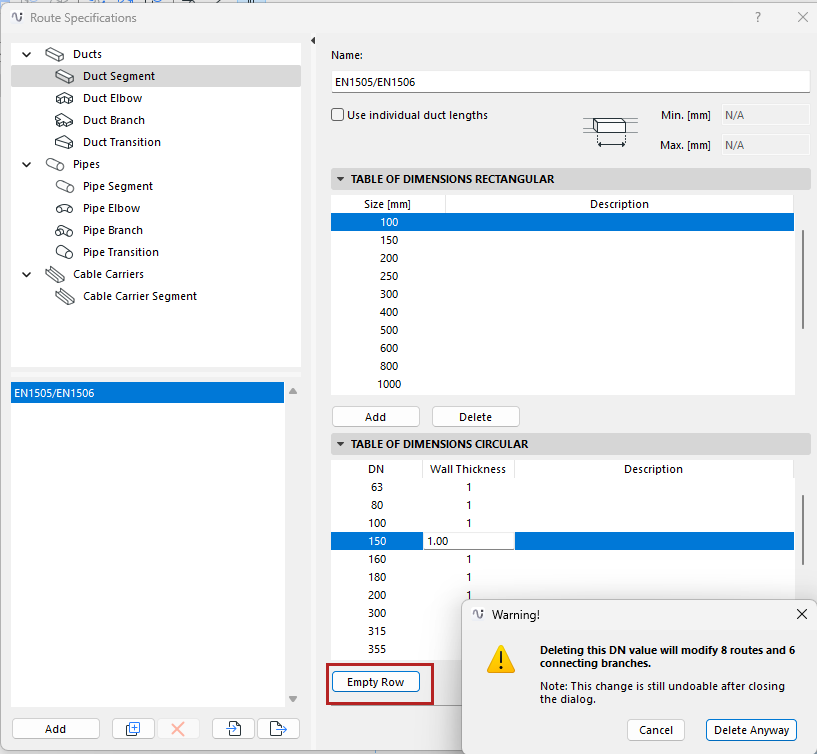The width and height of the screenshot is (817, 754).
Task: Collapse Table of Dimensions Circular section
Action: click(340, 444)
